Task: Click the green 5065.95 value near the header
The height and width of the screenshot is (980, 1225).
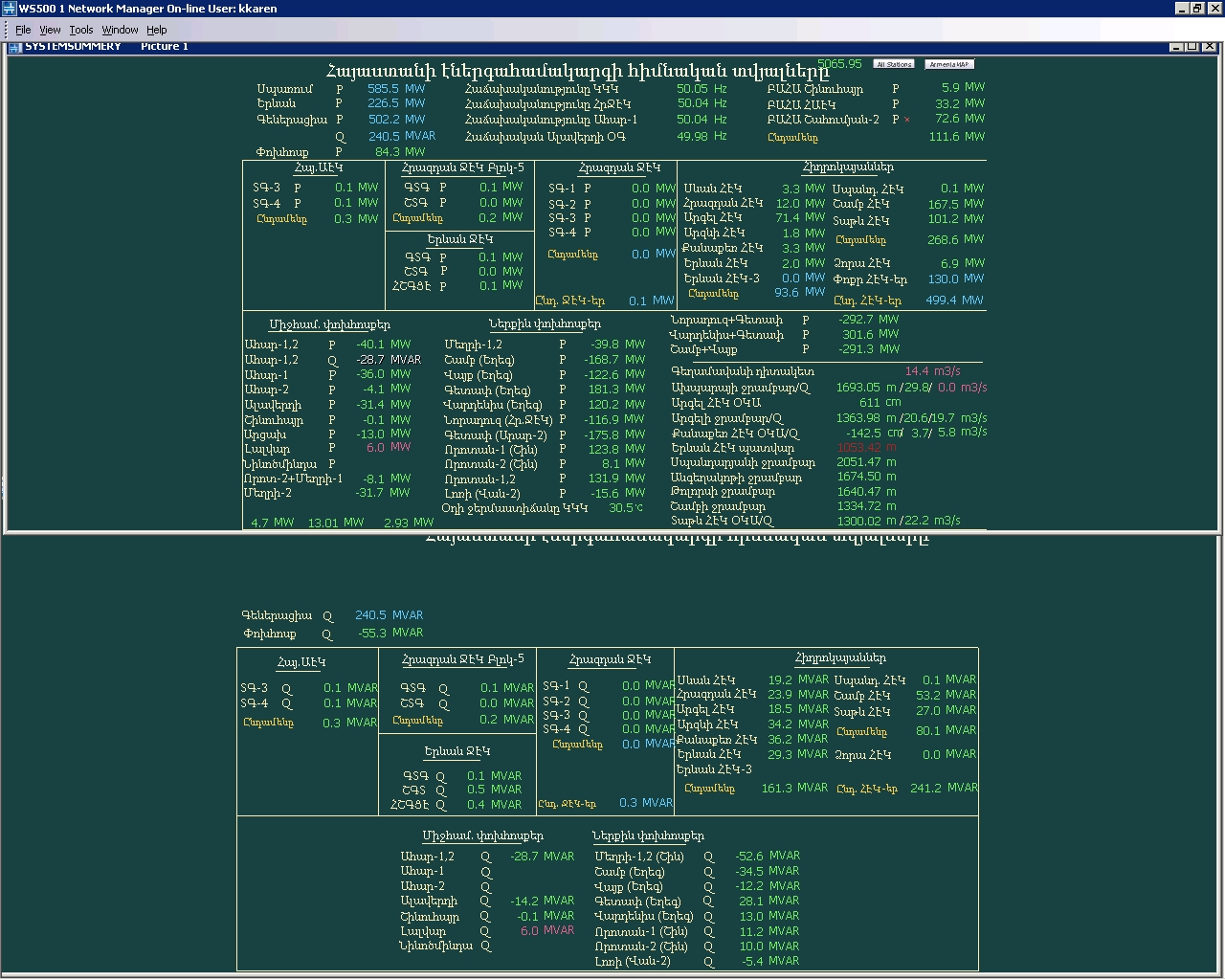Action: pyautogui.click(x=839, y=64)
